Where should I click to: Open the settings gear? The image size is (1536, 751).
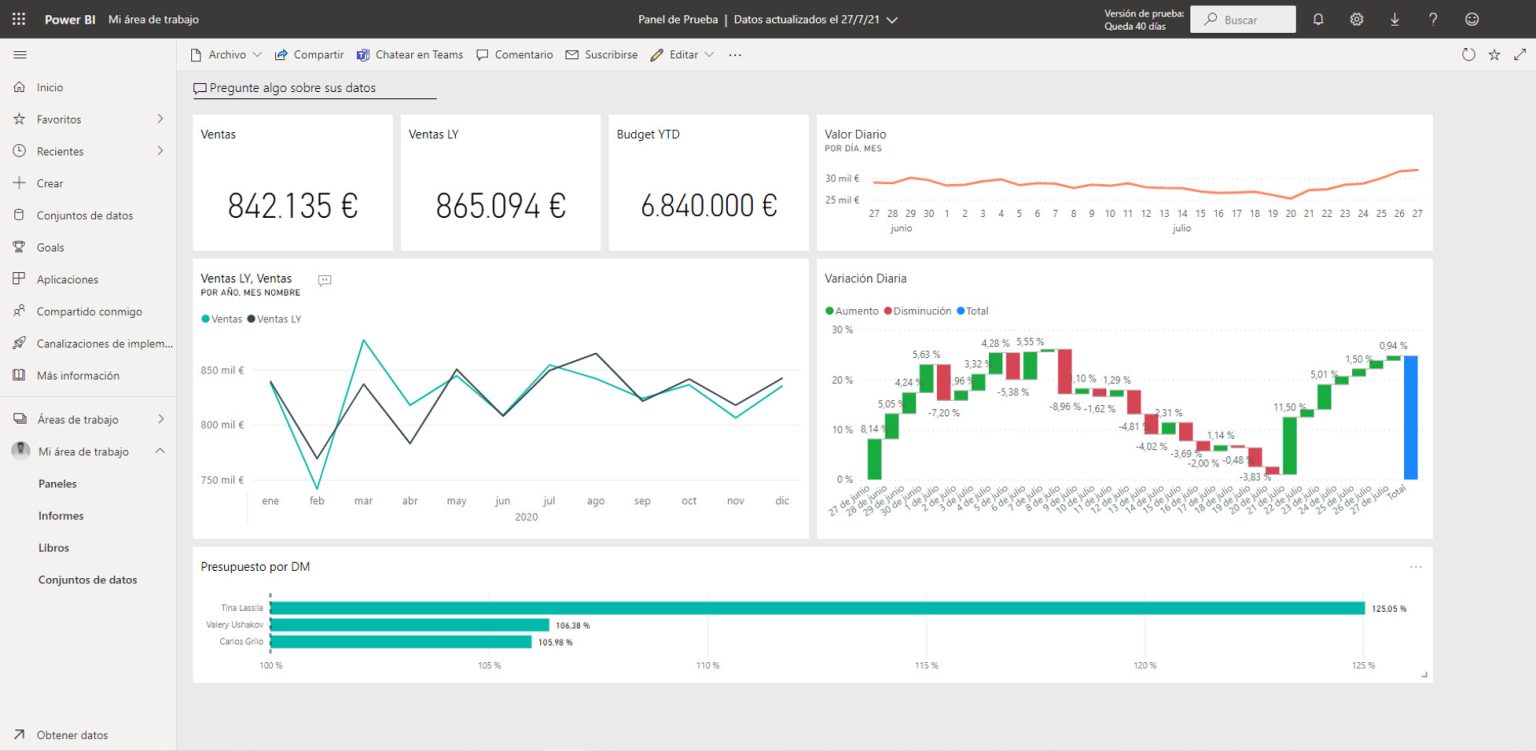(x=1356, y=19)
